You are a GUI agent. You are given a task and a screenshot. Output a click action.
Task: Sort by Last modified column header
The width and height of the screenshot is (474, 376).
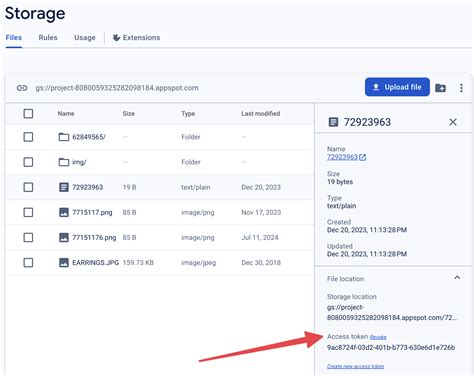[x=261, y=113]
